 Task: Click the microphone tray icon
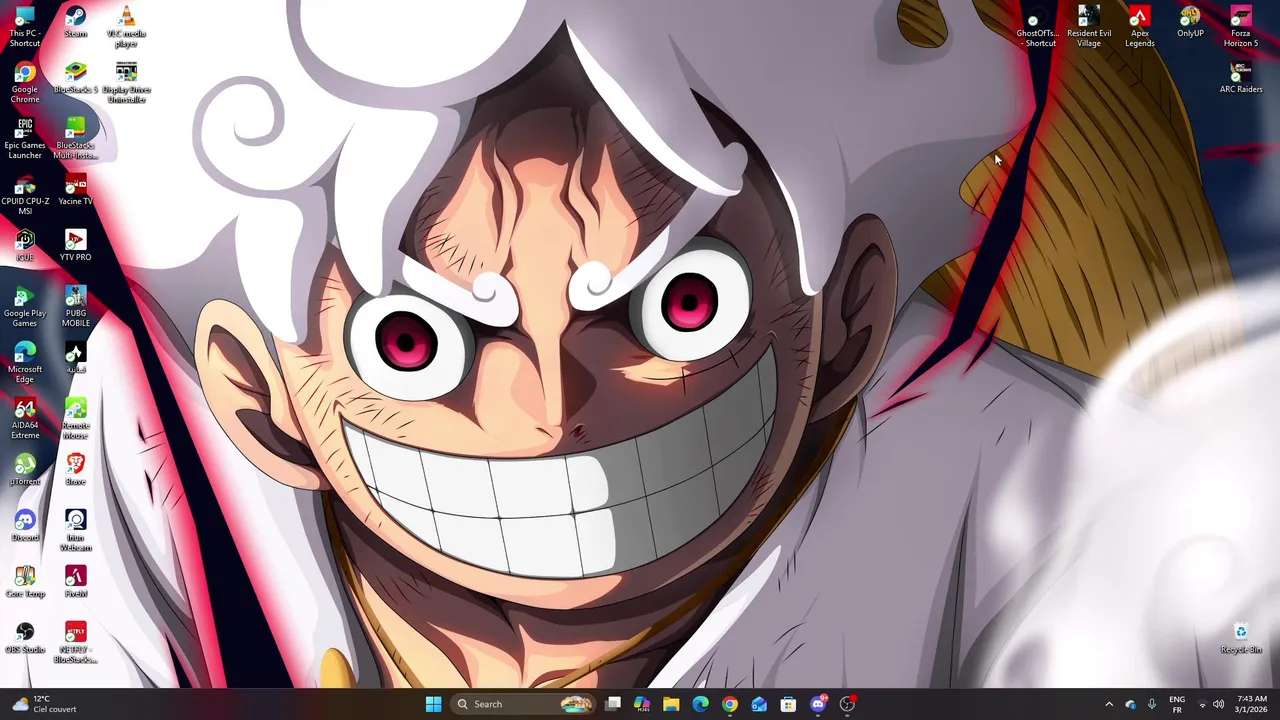[x=1152, y=704]
